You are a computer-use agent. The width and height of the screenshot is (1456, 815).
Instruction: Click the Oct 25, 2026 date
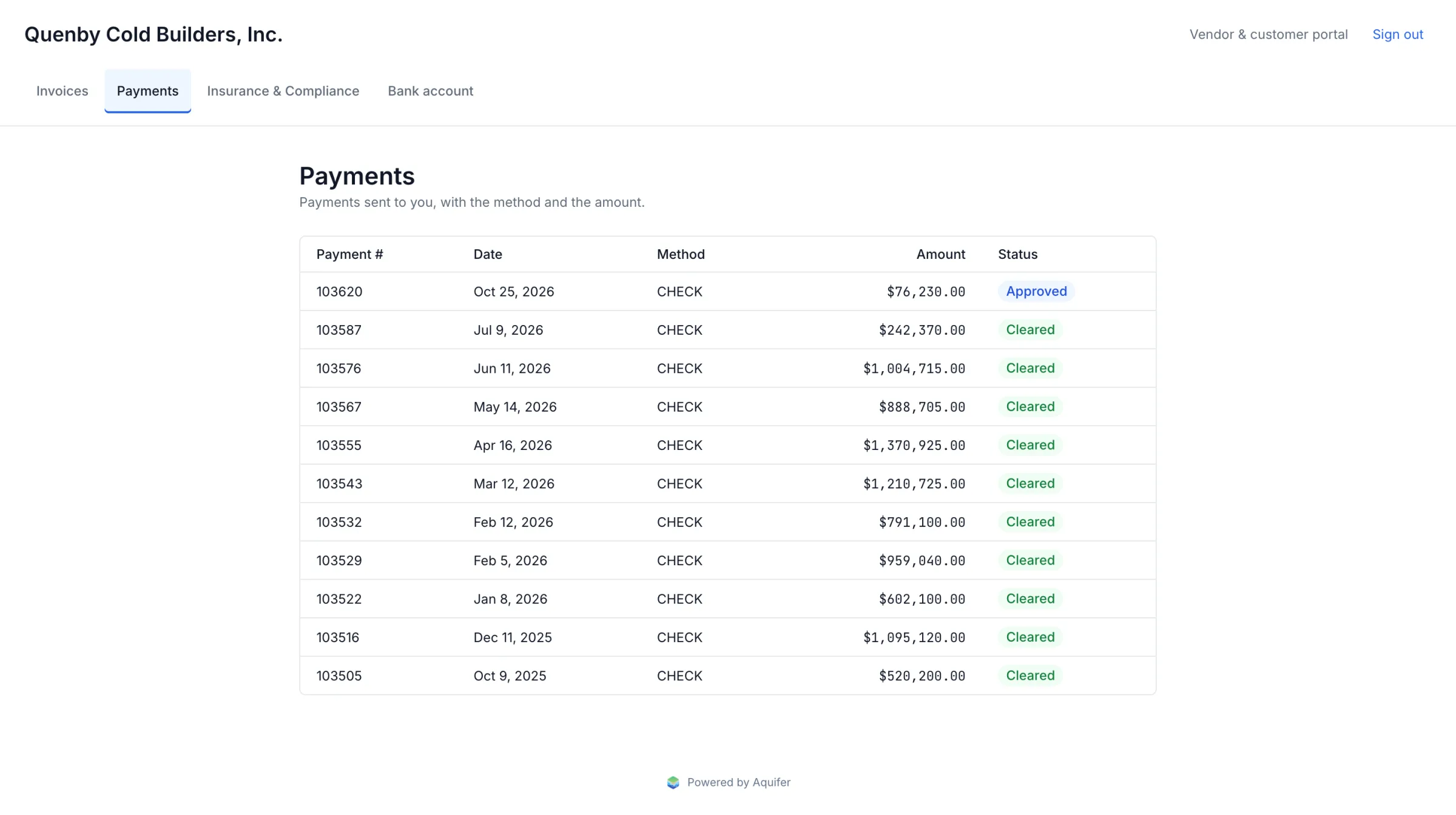[x=514, y=292]
